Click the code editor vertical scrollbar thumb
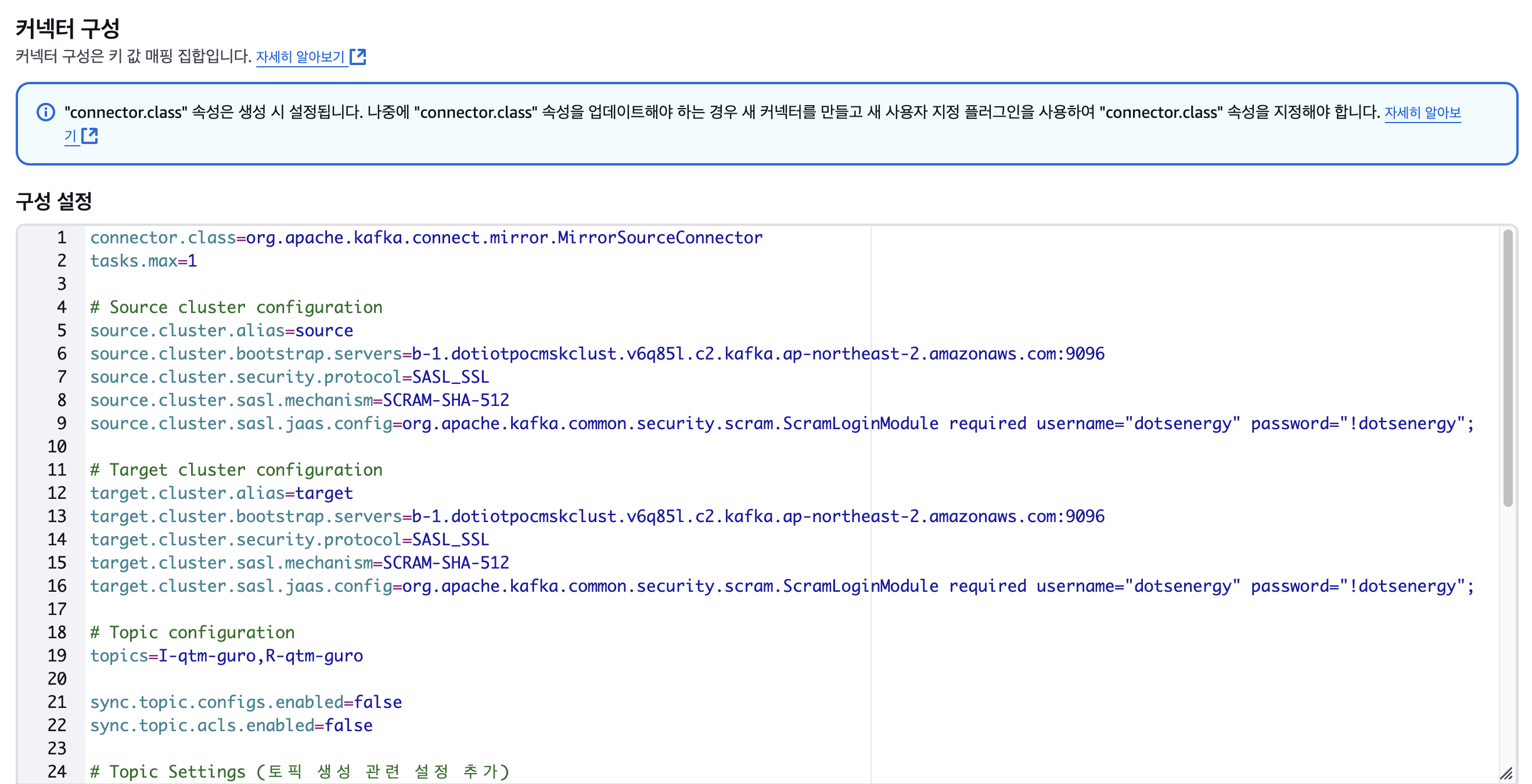Screen dimensions: 1532x784 point(1507,369)
